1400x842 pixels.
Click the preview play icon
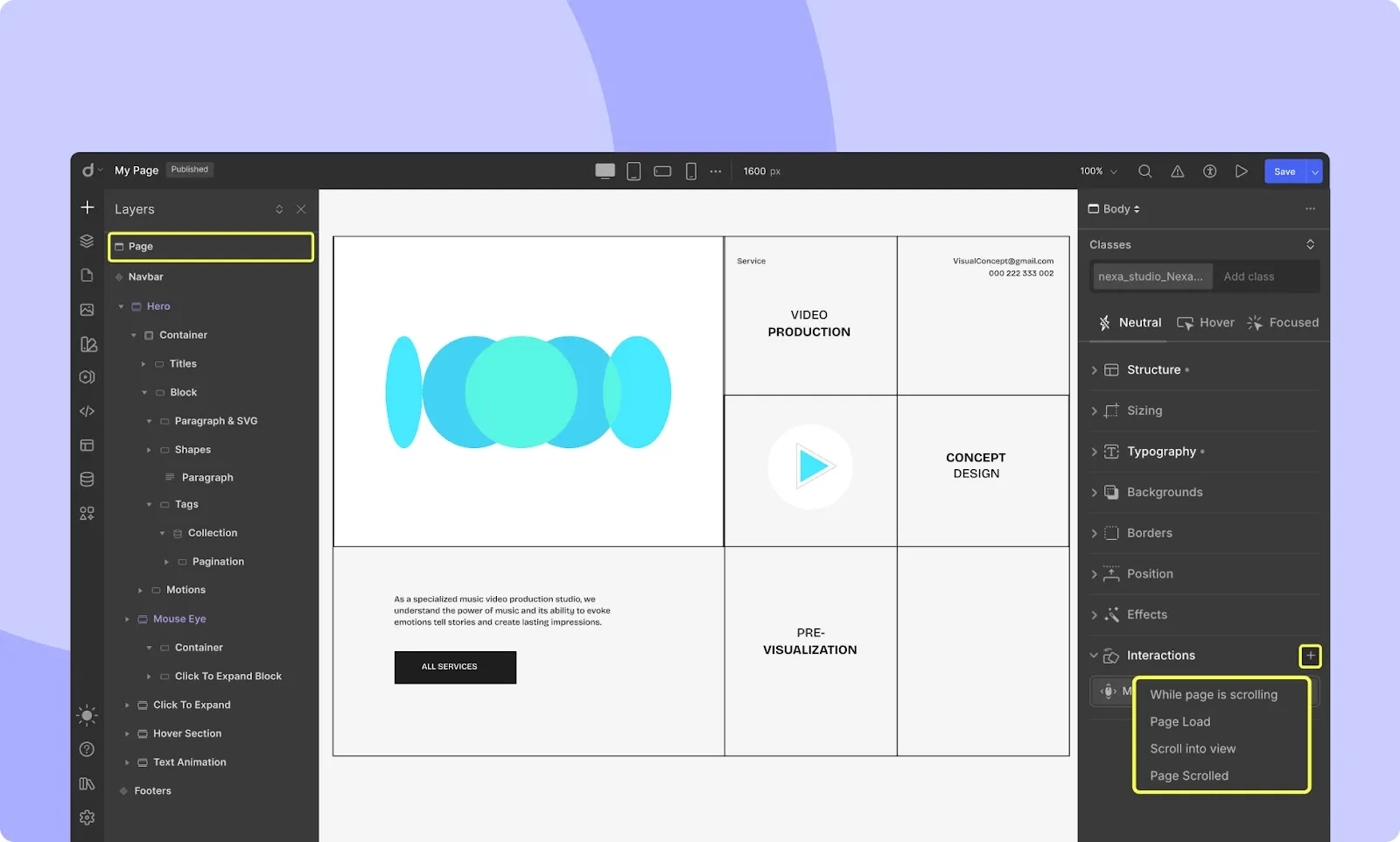click(1241, 172)
